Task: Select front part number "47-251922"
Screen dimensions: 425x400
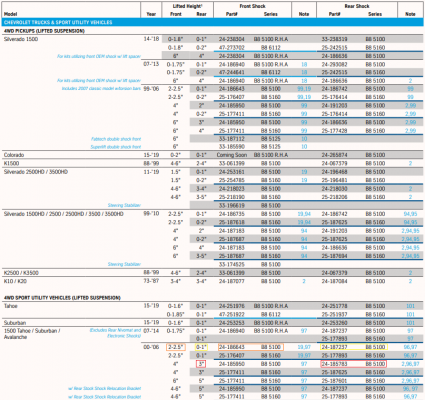Action: (x=232, y=314)
